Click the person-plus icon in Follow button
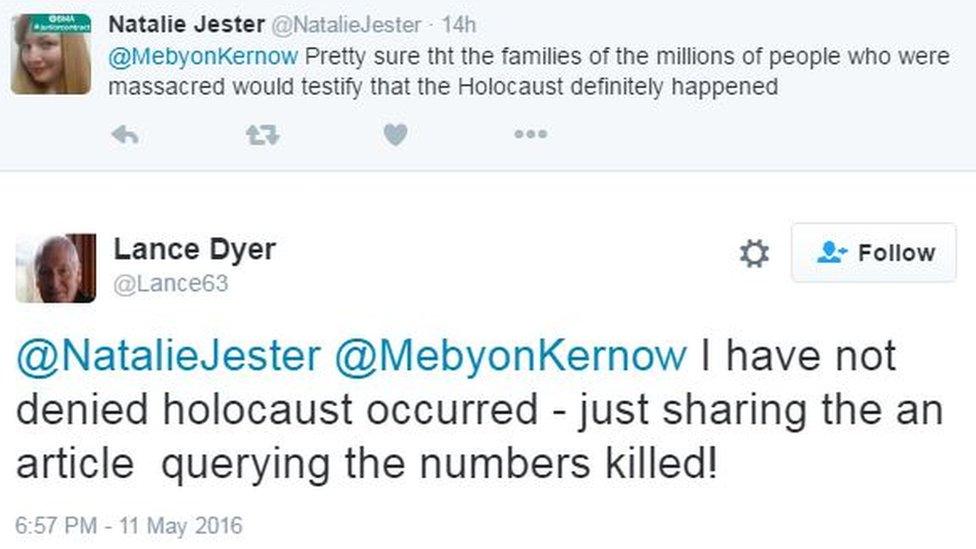The image size is (976, 549). [831, 253]
